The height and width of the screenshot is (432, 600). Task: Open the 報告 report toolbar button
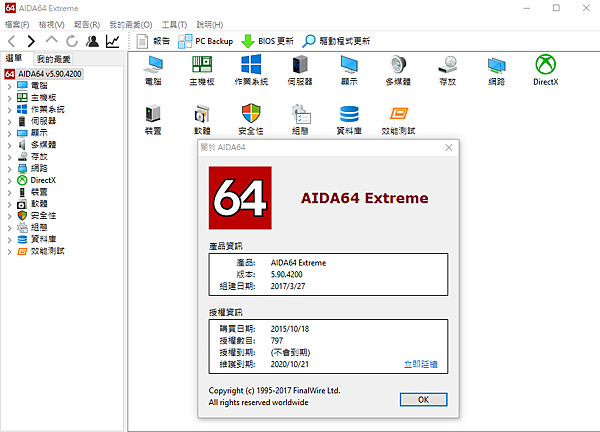pyautogui.click(x=153, y=41)
